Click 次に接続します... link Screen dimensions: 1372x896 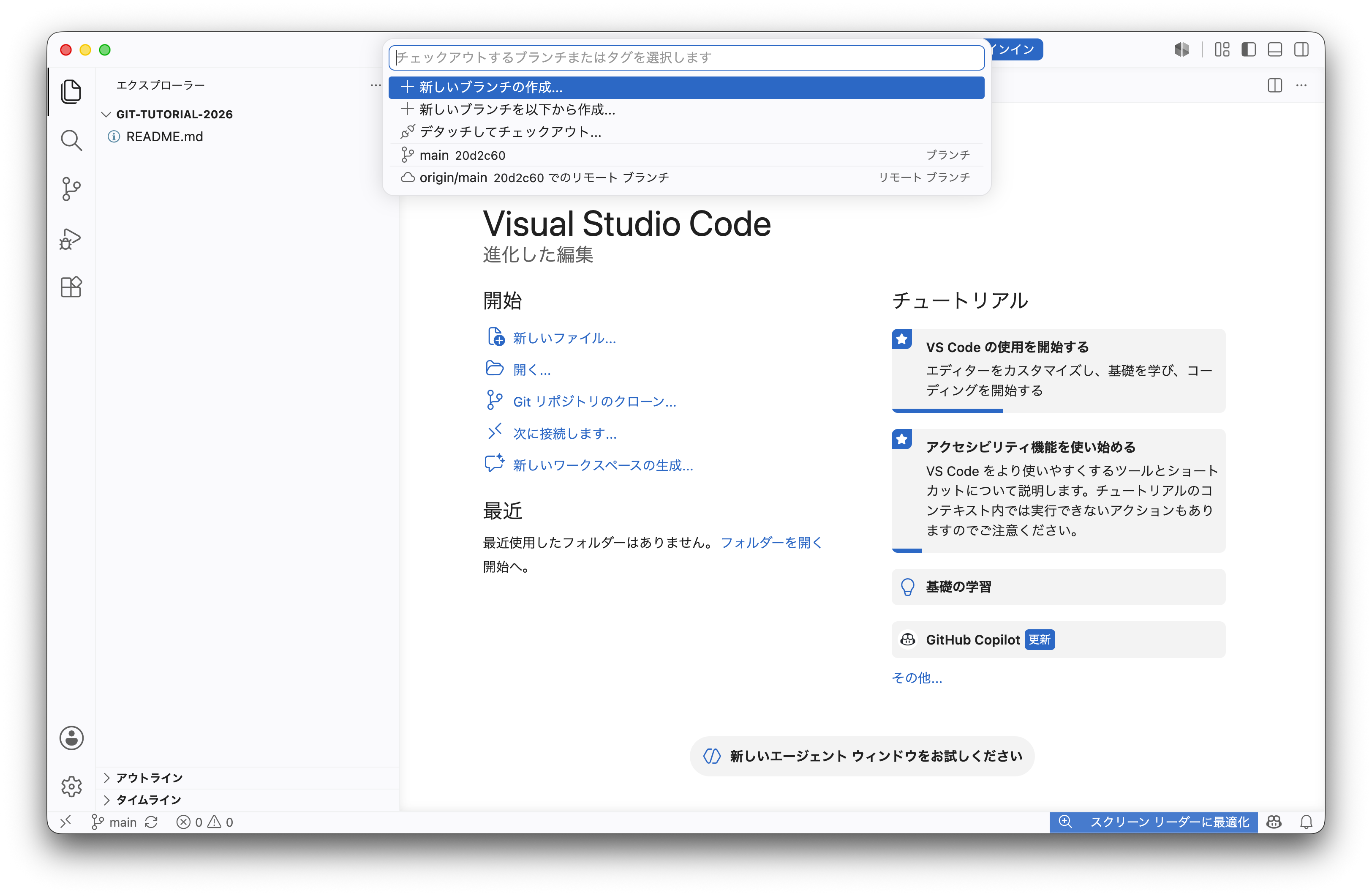(x=565, y=433)
